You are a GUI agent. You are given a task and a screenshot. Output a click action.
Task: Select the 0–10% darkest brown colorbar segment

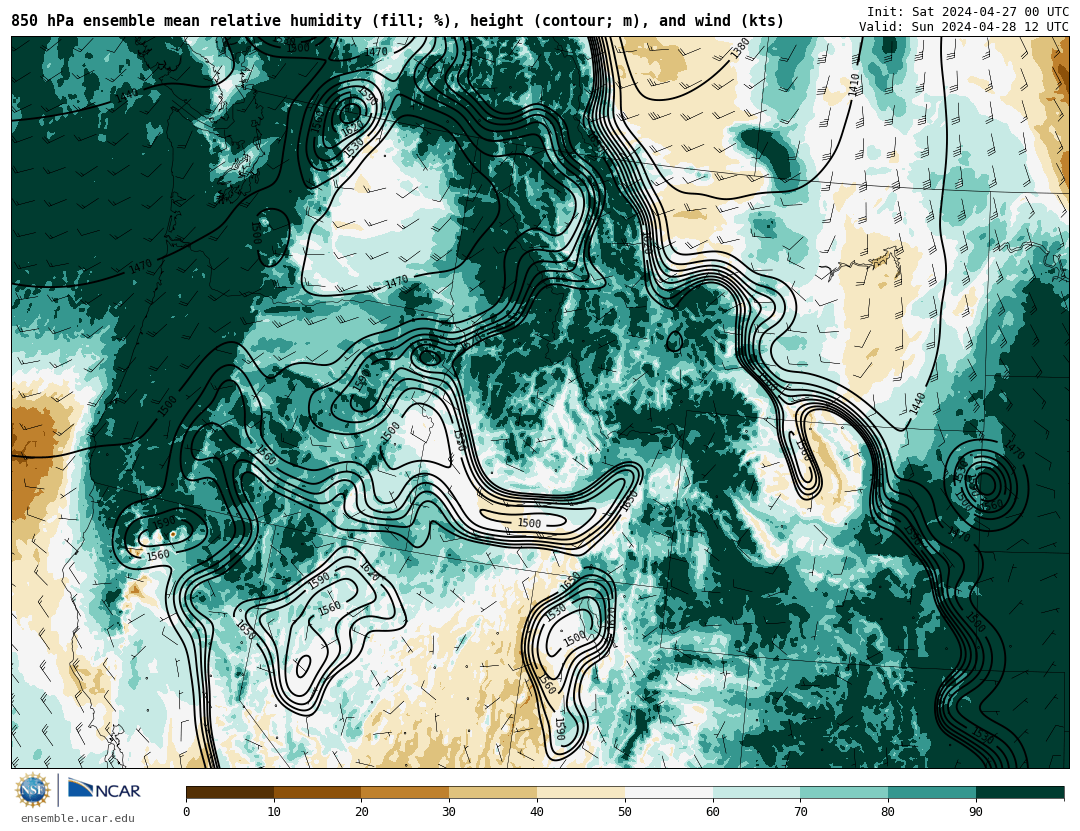[x=230, y=792]
